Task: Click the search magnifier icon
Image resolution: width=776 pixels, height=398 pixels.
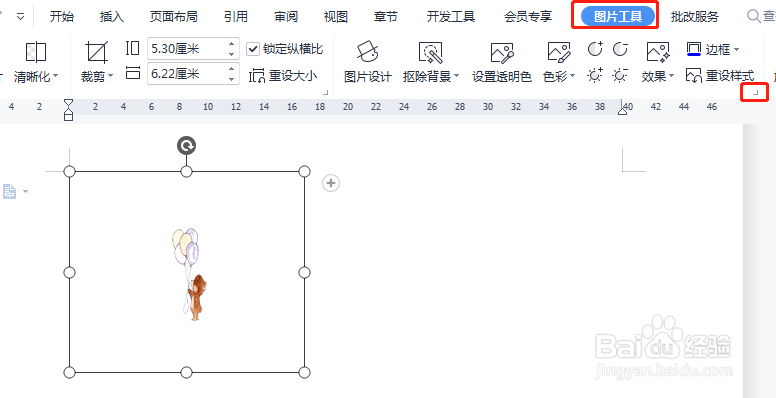Action: 753,16
